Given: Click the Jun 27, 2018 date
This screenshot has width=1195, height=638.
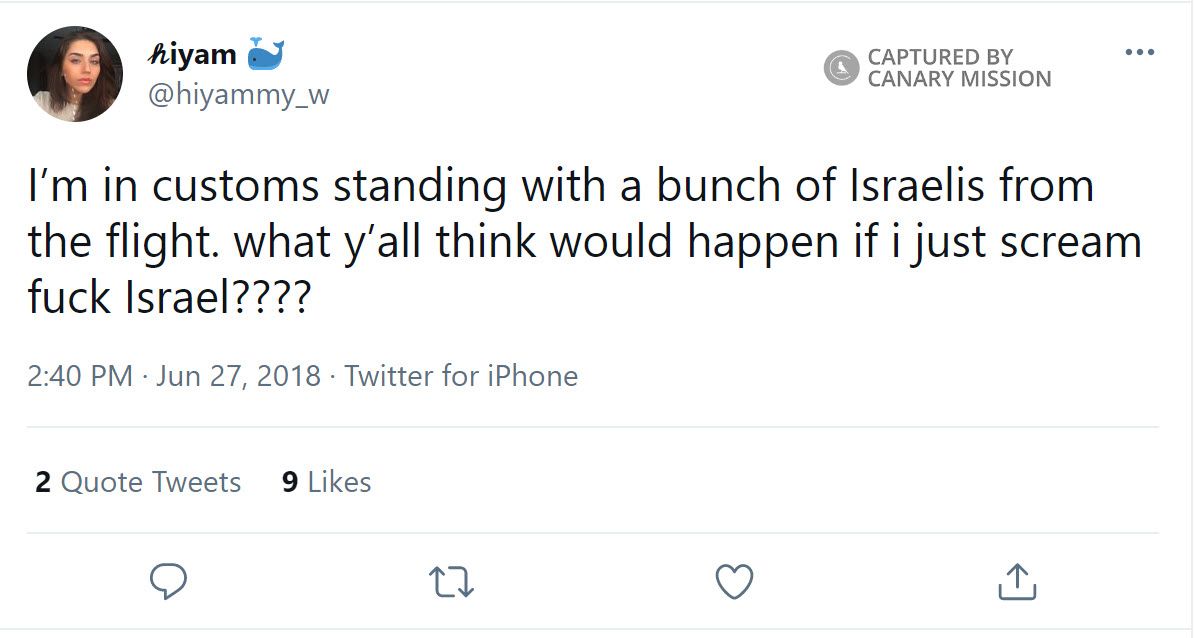Looking at the screenshot, I should point(238,377).
